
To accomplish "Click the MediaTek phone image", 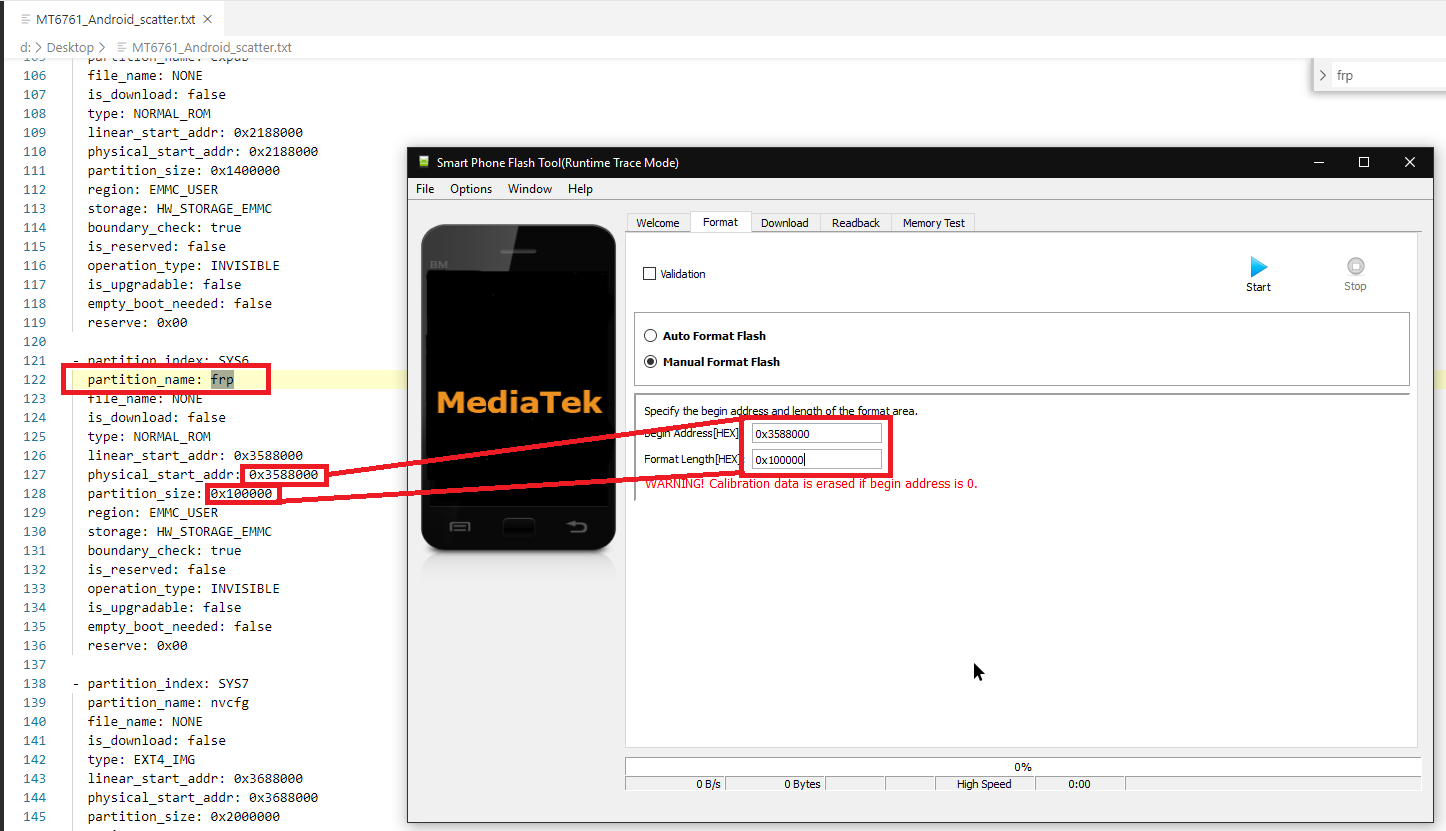I will [519, 388].
